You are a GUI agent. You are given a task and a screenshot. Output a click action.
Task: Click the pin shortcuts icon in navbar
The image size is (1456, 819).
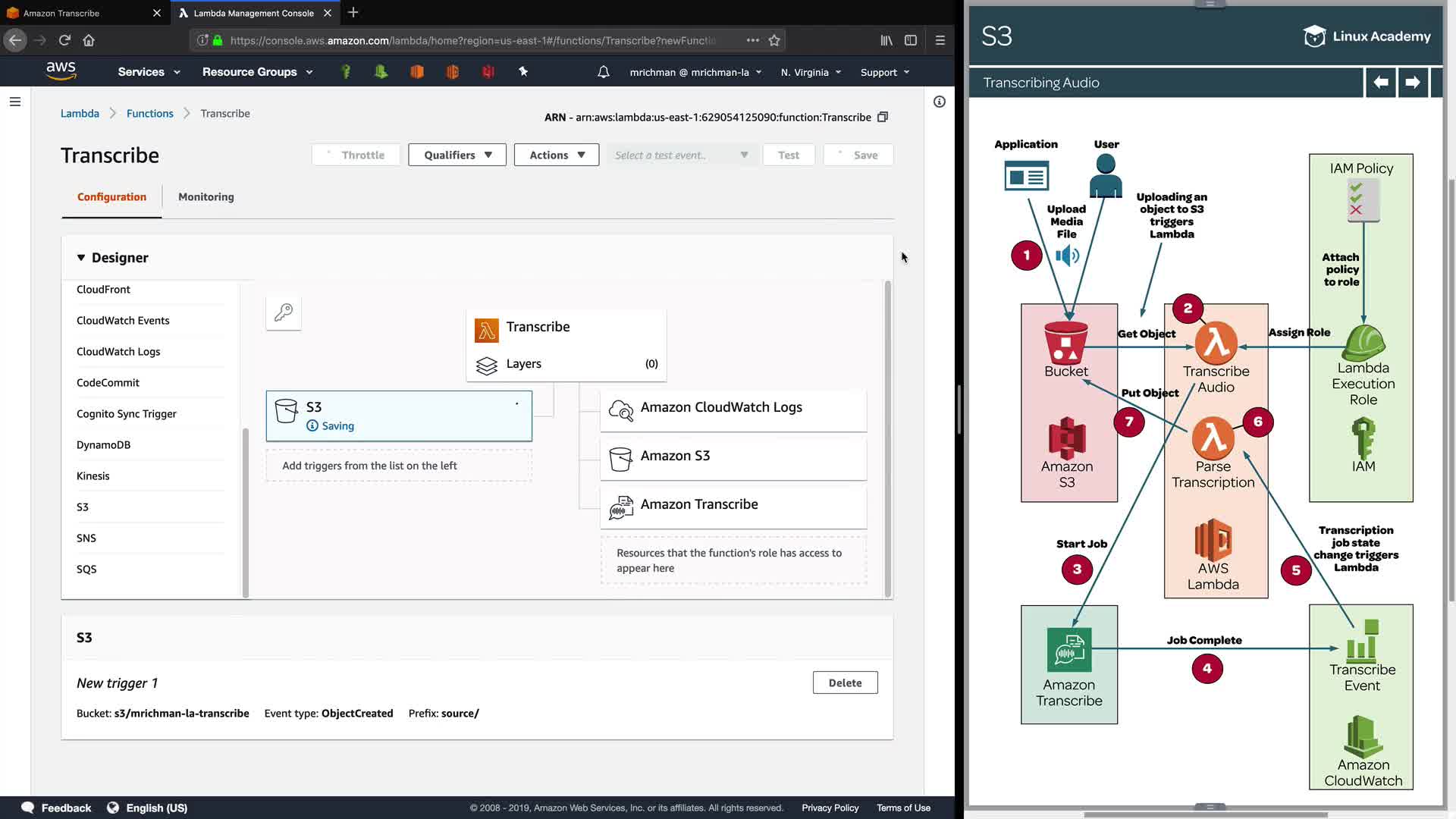pyautogui.click(x=522, y=71)
